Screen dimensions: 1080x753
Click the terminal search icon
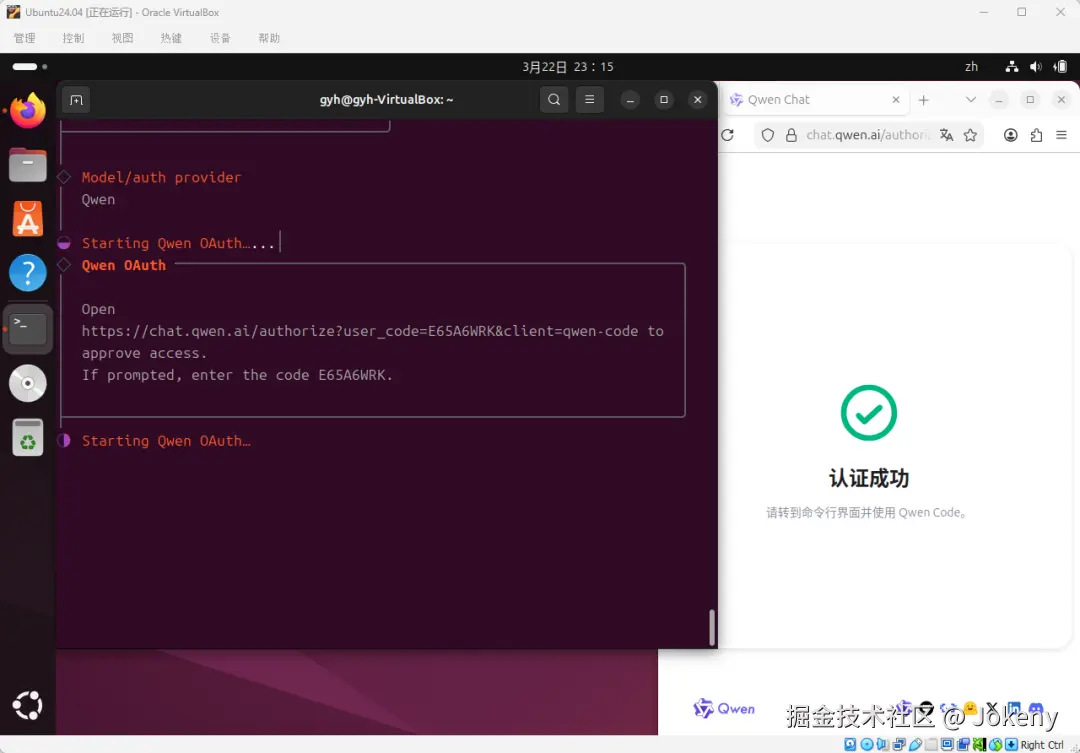[554, 100]
